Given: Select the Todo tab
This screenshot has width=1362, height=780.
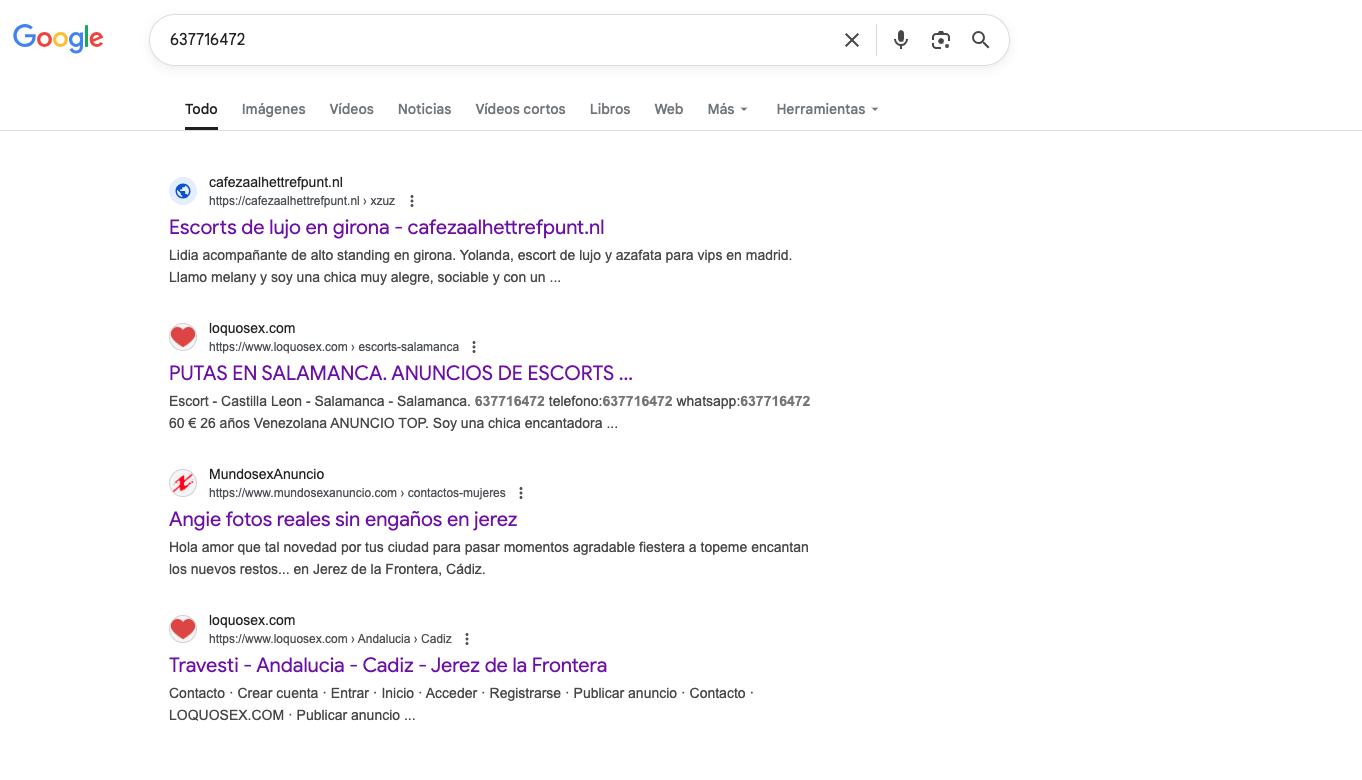Looking at the screenshot, I should pos(201,109).
